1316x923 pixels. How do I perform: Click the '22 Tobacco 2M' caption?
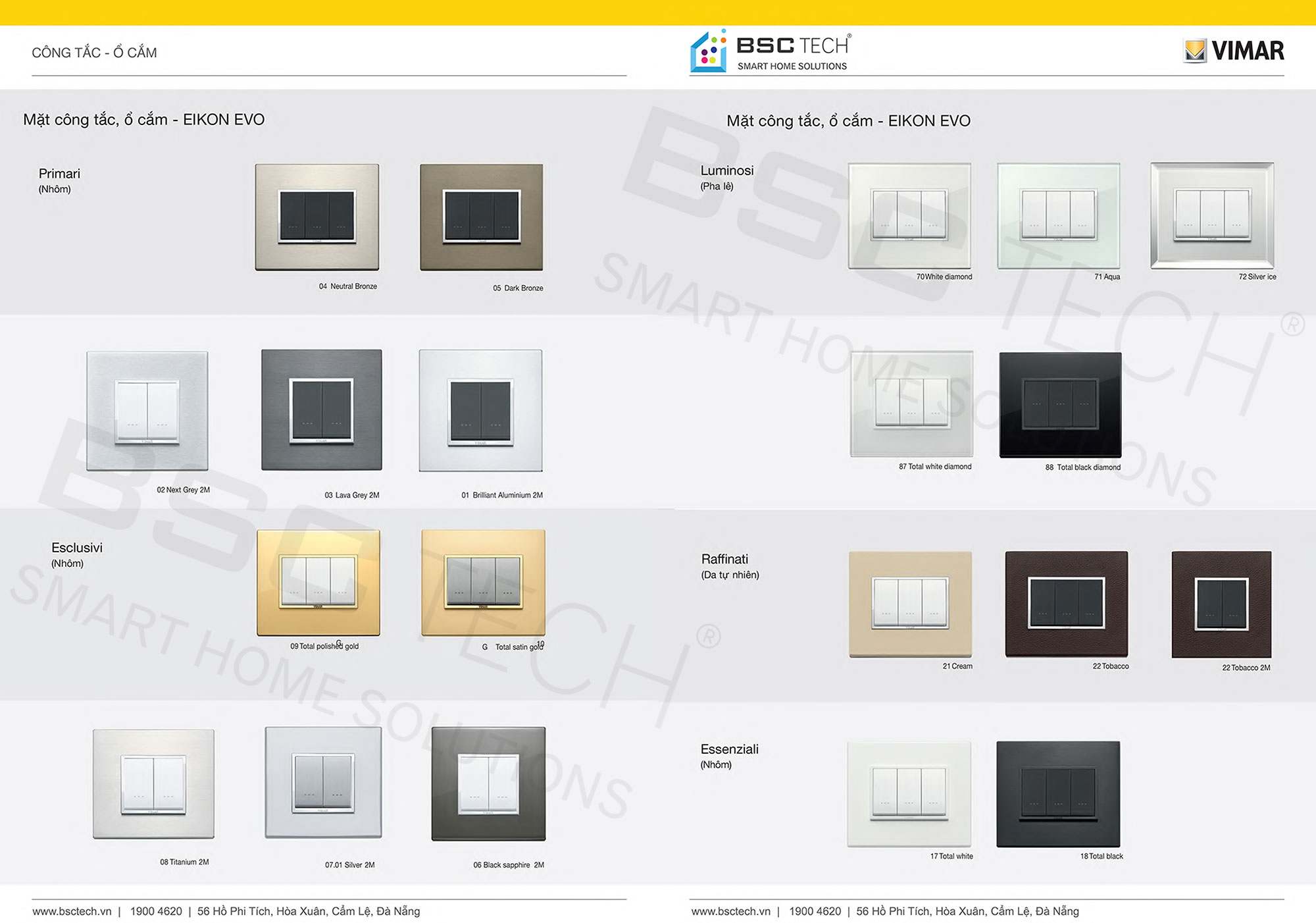[1246, 668]
